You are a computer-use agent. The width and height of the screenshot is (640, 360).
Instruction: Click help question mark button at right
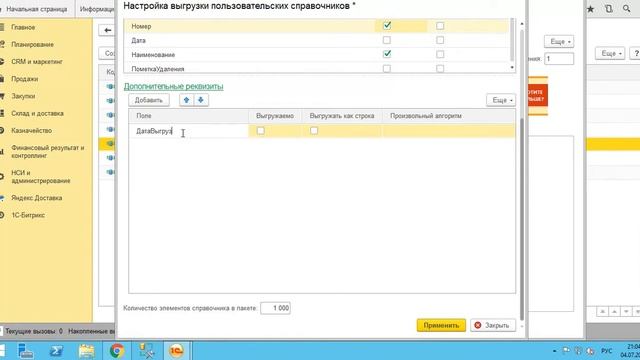(635, 53)
